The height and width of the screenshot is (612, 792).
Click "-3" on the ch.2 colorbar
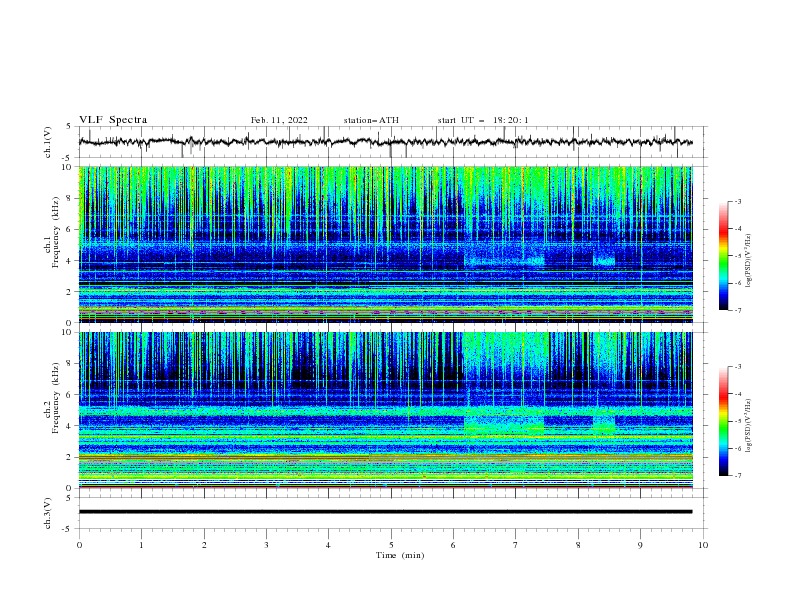point(738,367)
